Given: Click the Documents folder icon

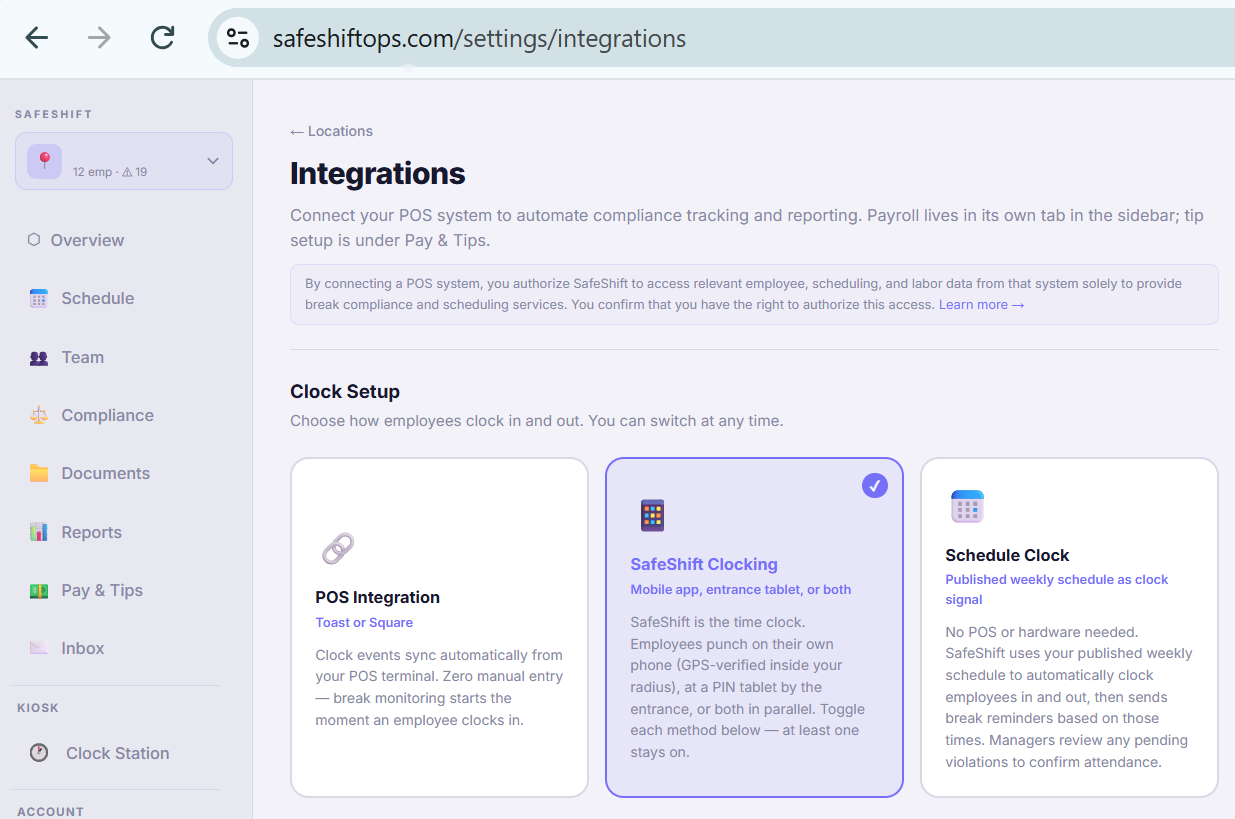Looking at the screenshot, I should (39, 473).
